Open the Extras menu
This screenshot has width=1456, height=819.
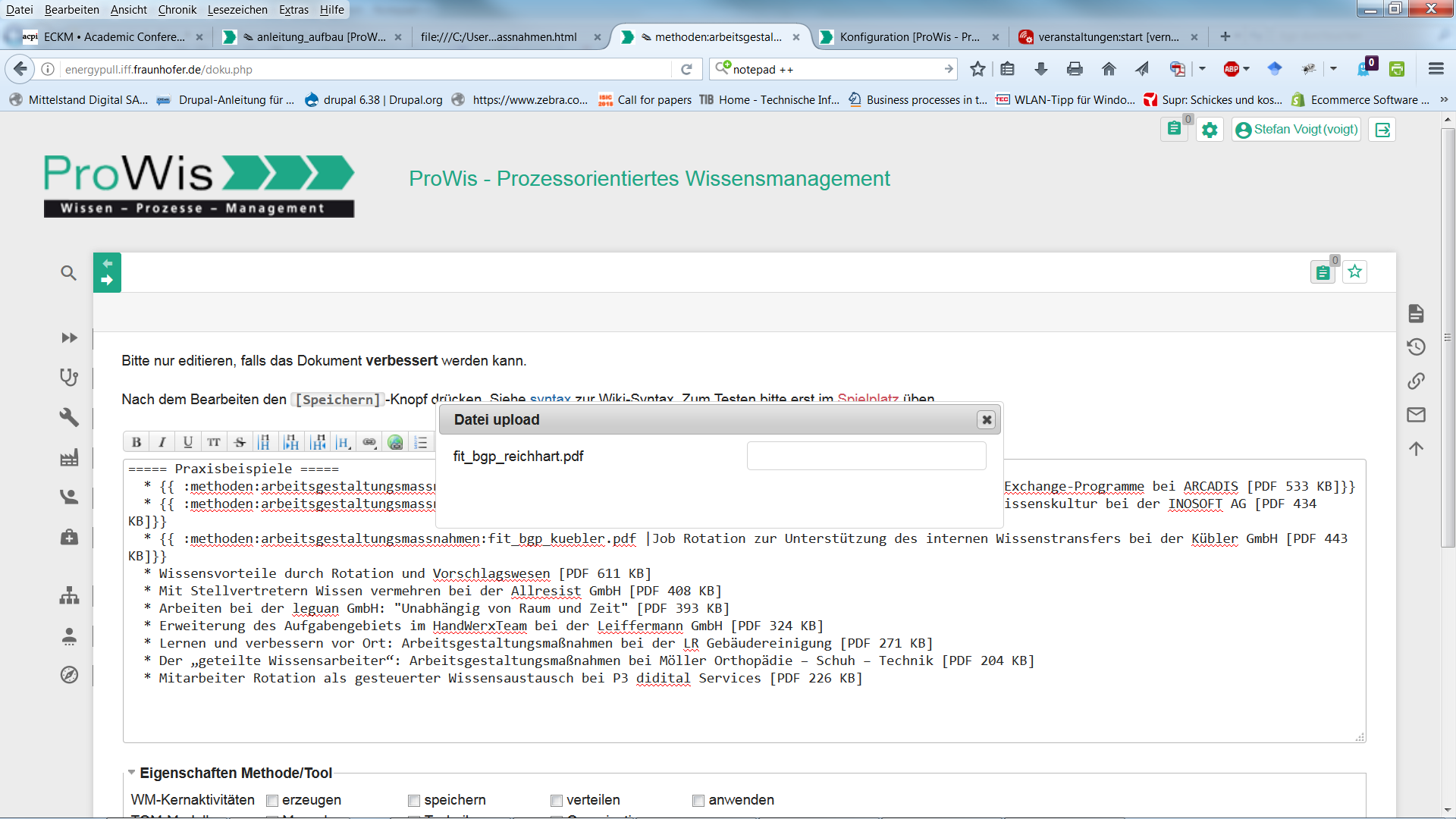pyautogui.click(x=293, y=9)
